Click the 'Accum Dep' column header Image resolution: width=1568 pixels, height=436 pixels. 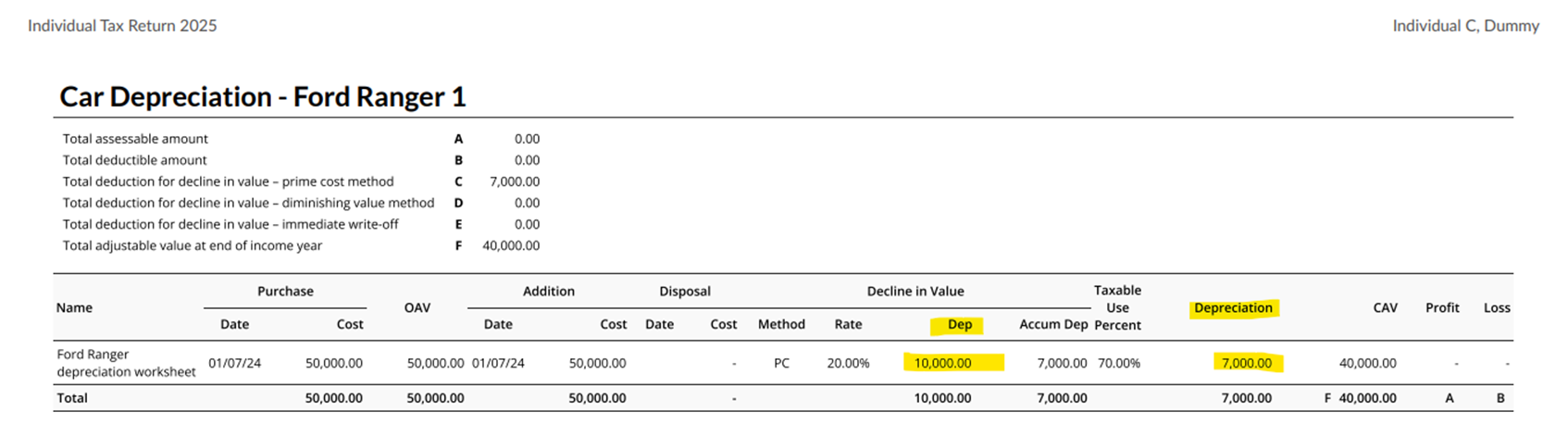tap(1053, 324)
